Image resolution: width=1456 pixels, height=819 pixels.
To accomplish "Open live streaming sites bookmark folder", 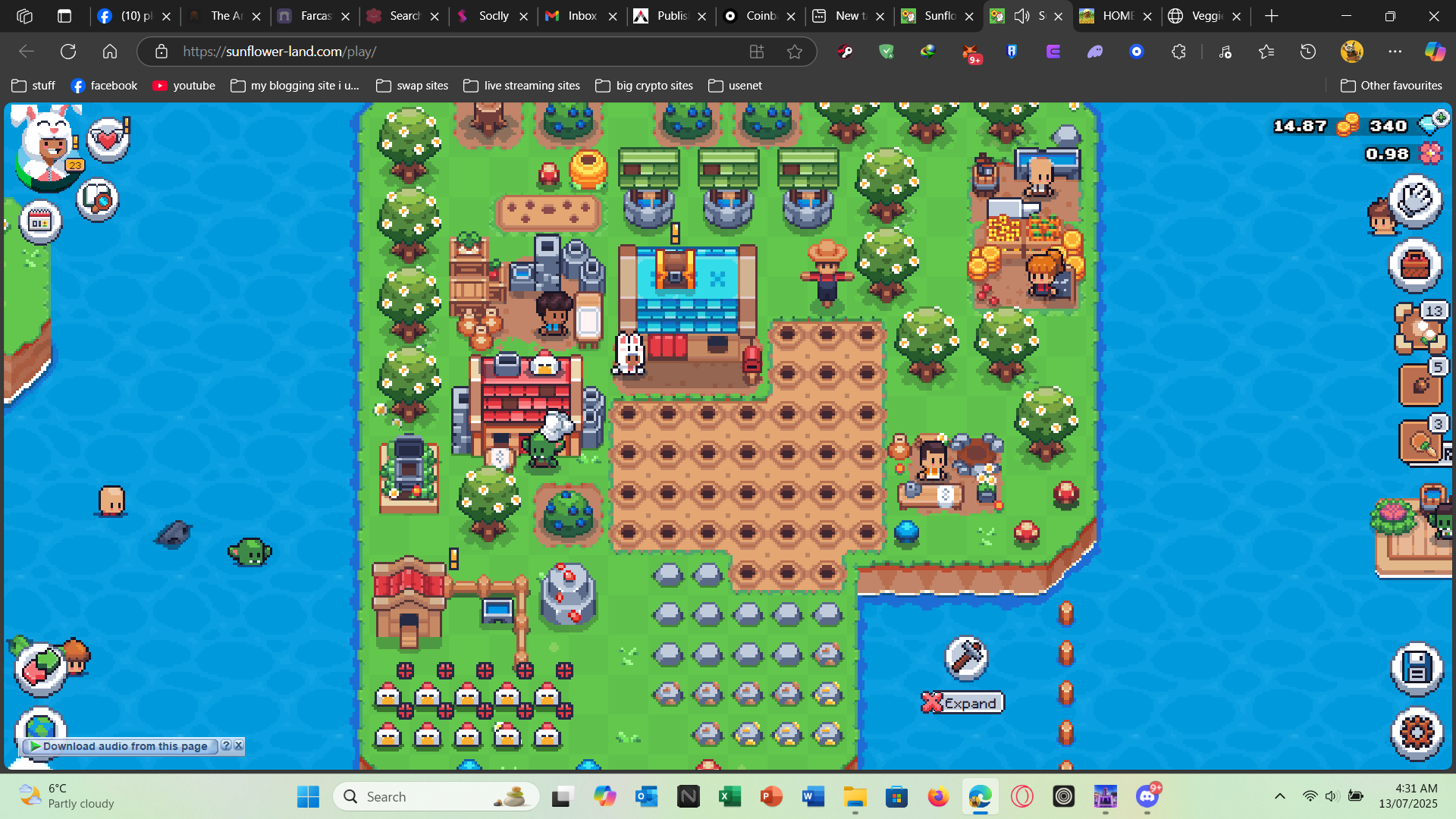I will [522, 86].
